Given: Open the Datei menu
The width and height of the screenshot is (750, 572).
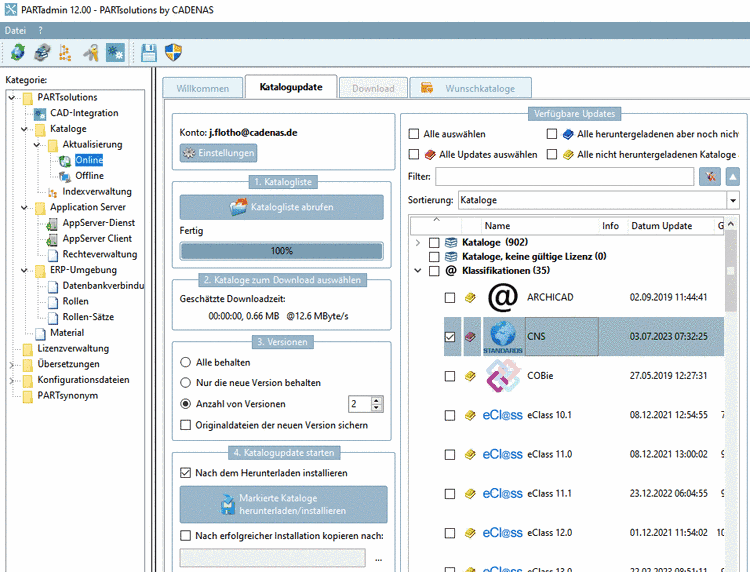Looking at the screenshot, I should (15, 31).
